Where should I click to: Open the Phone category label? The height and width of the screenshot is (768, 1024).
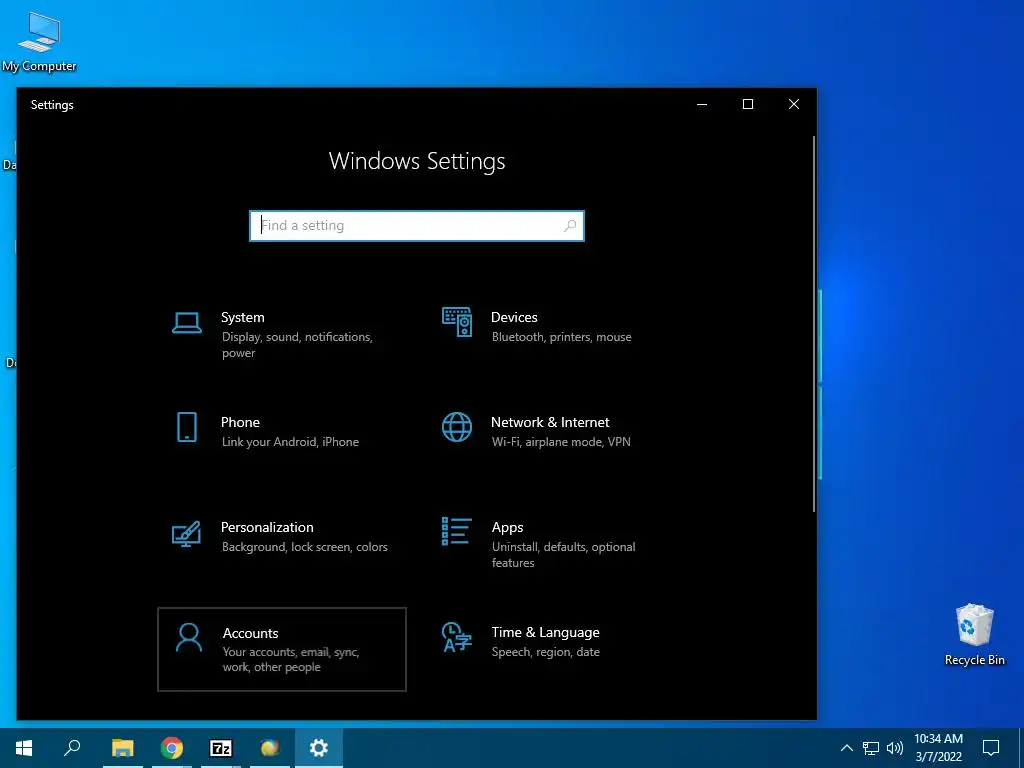click(x=240, y=423)
